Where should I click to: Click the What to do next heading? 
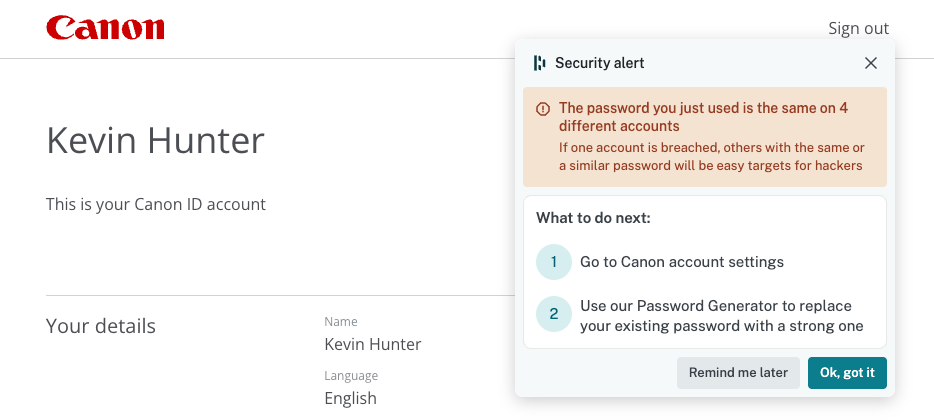point(593,218)
